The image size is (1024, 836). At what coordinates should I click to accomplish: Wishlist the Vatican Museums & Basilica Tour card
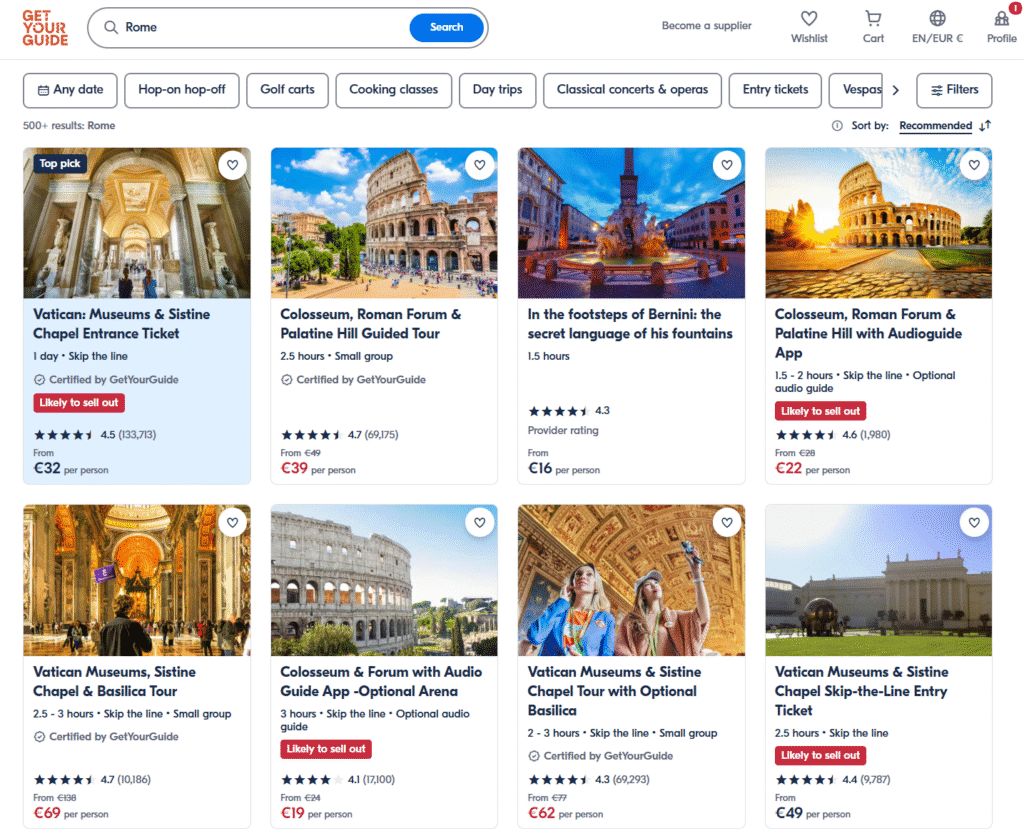[232, 522]
